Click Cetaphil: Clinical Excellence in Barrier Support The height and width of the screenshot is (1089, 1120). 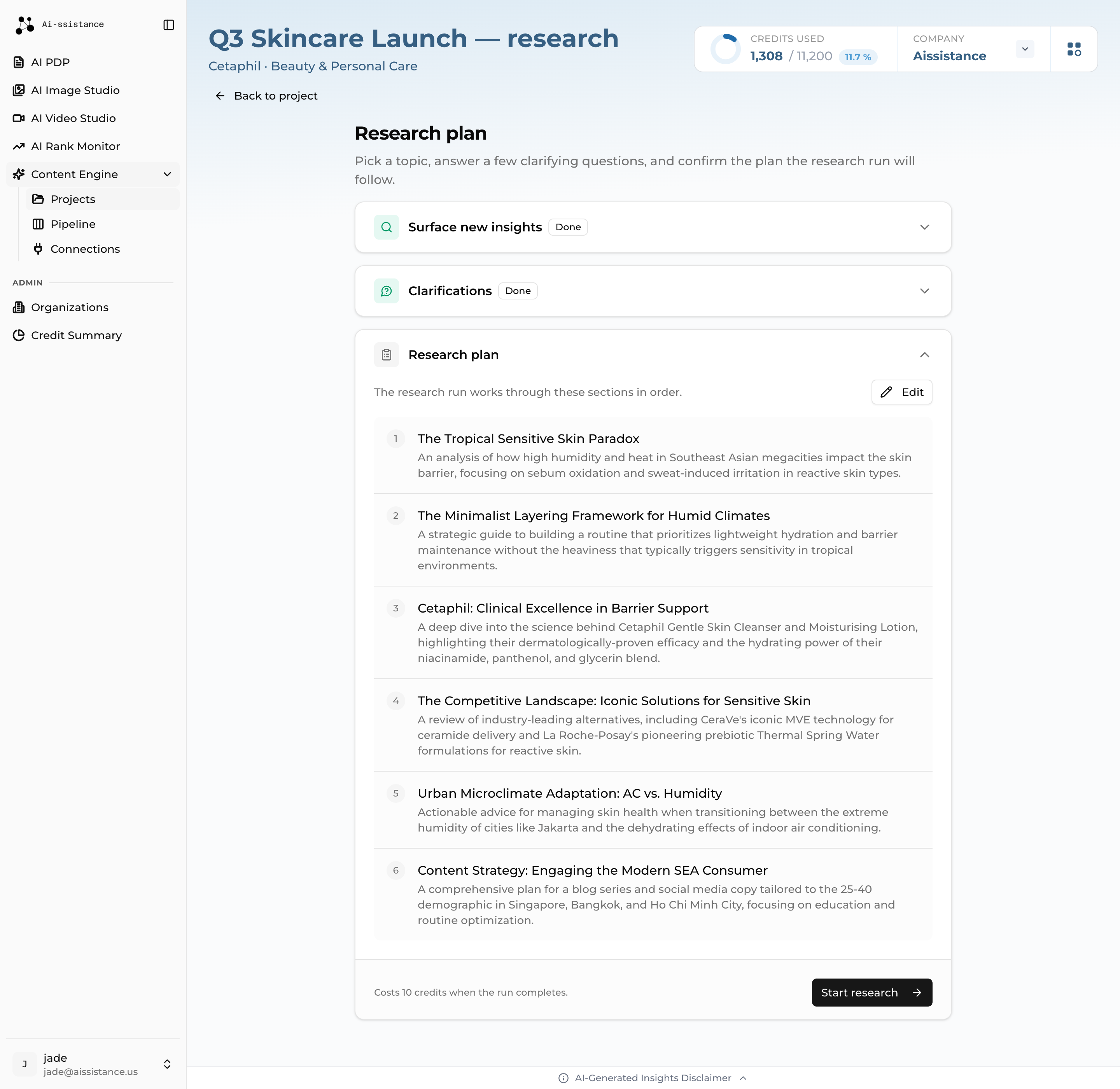pyautogui.click(x=563, y=608)
